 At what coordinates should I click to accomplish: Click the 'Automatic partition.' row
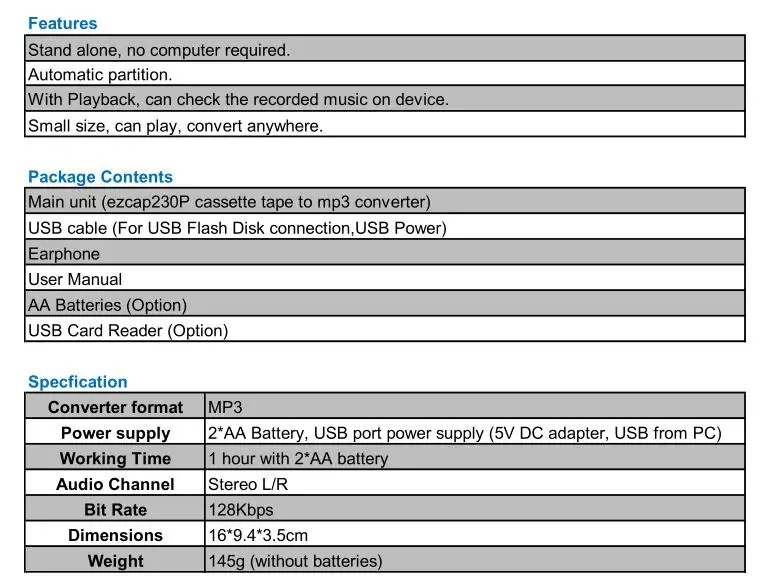point(384,74)
